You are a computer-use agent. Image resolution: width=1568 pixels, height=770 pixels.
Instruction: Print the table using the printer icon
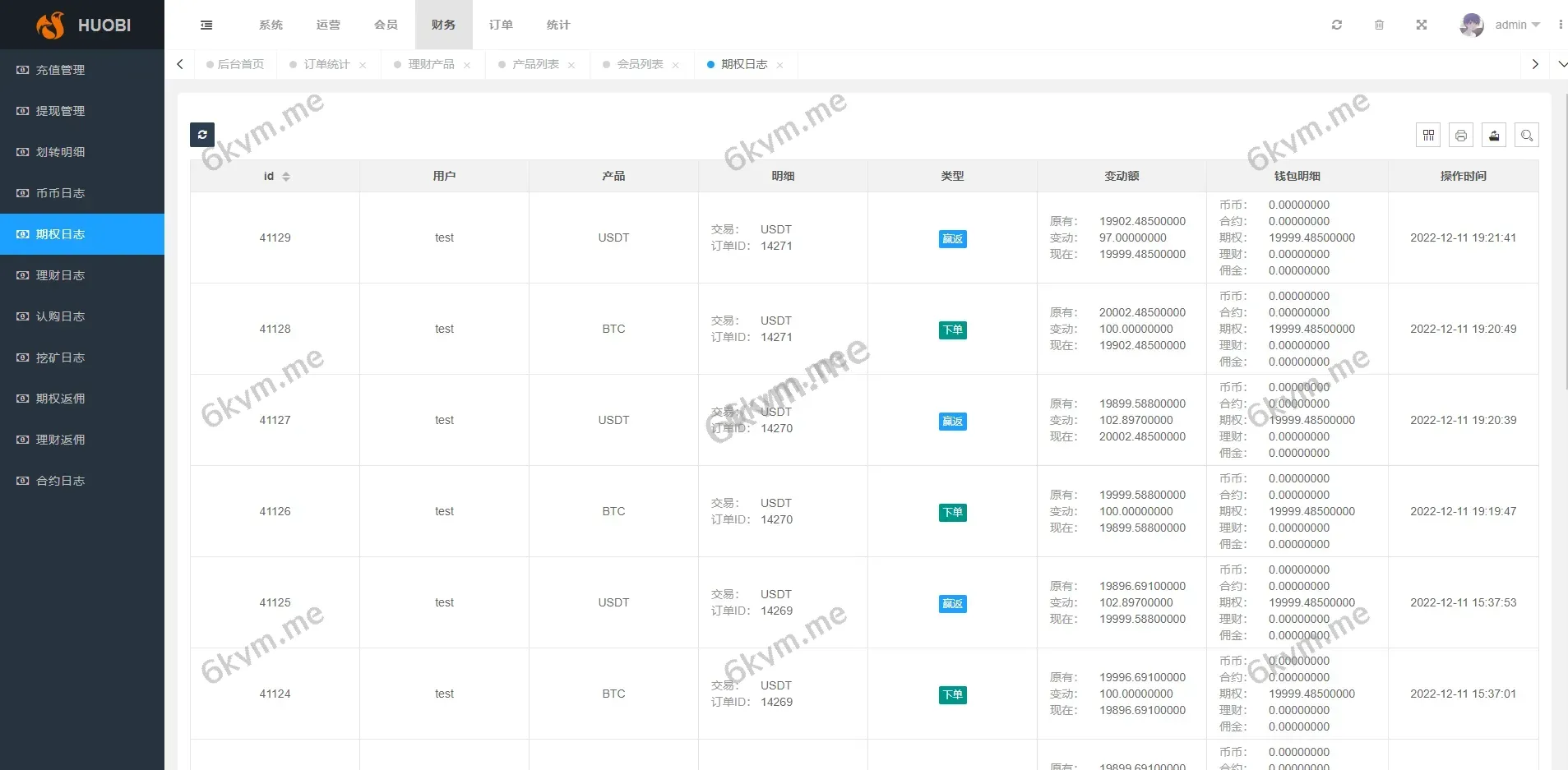point(1461,136)
